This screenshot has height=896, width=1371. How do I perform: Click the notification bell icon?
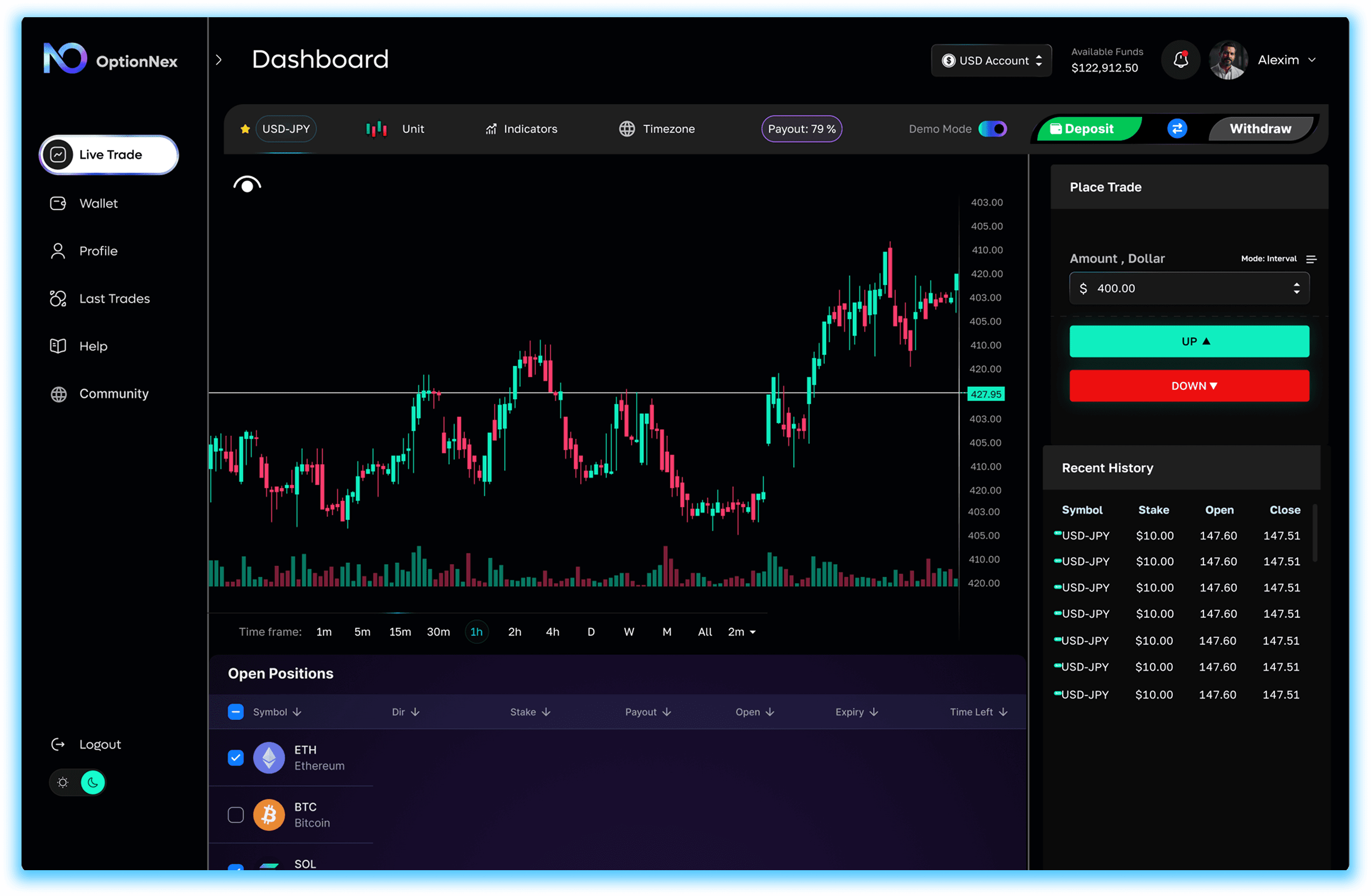1181,59
